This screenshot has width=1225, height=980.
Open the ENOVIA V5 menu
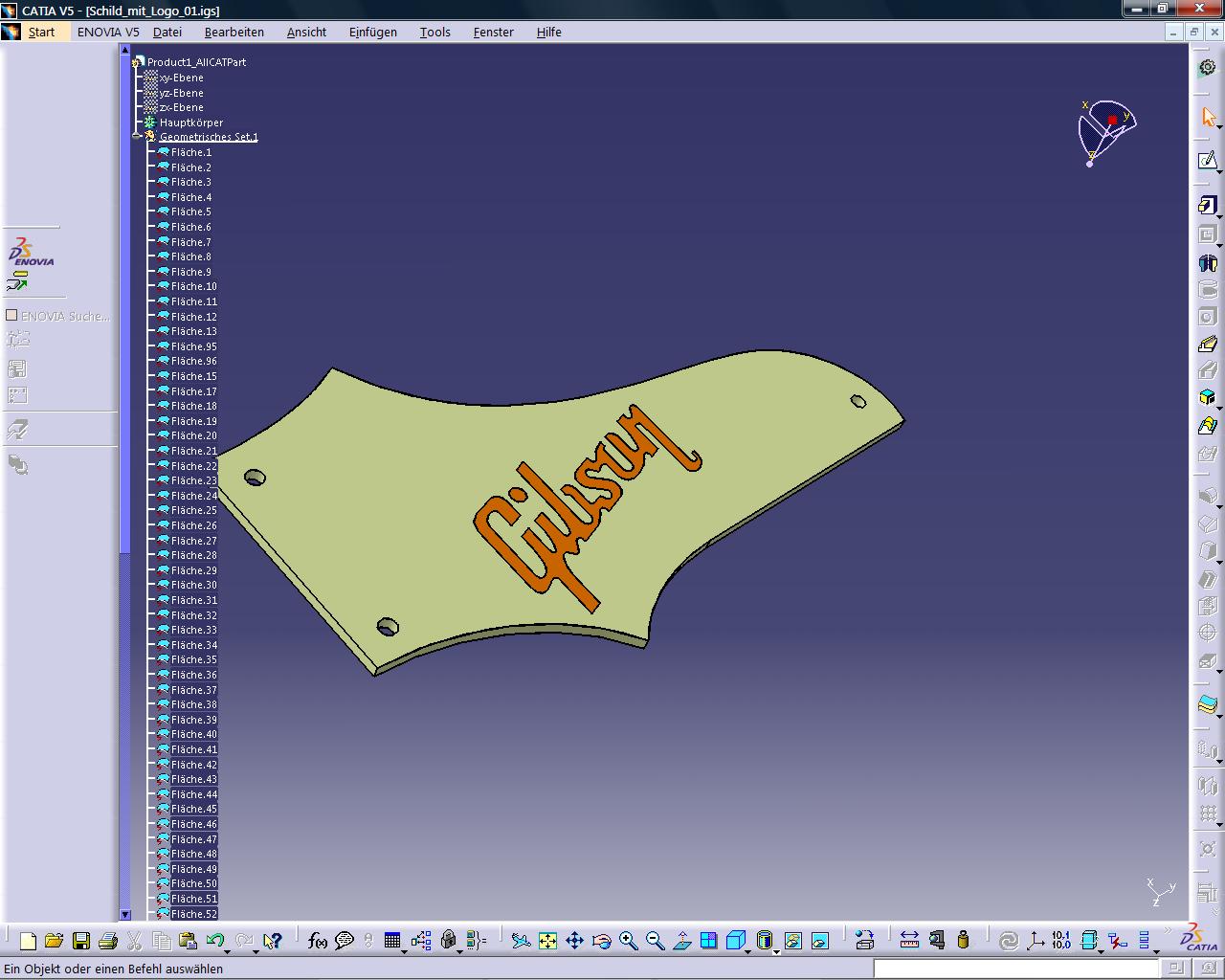[x=108, y=32]
